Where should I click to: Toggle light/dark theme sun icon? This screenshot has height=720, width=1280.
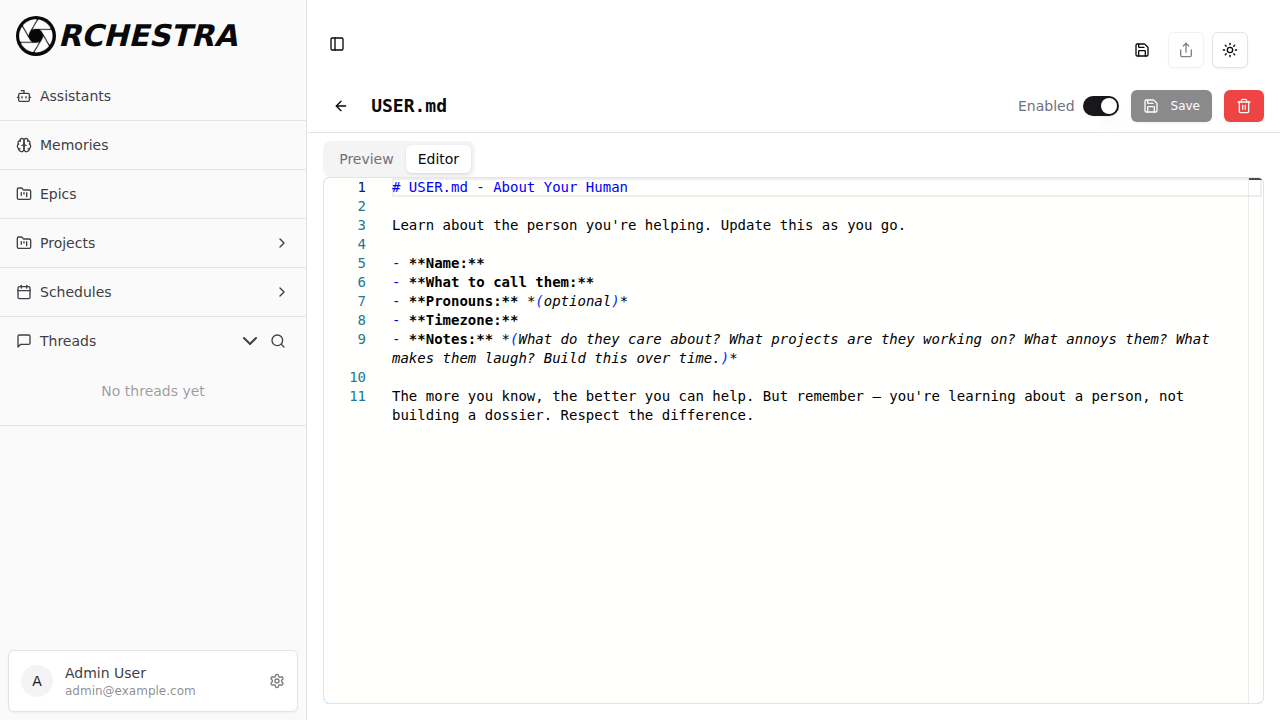point(1230,50)
